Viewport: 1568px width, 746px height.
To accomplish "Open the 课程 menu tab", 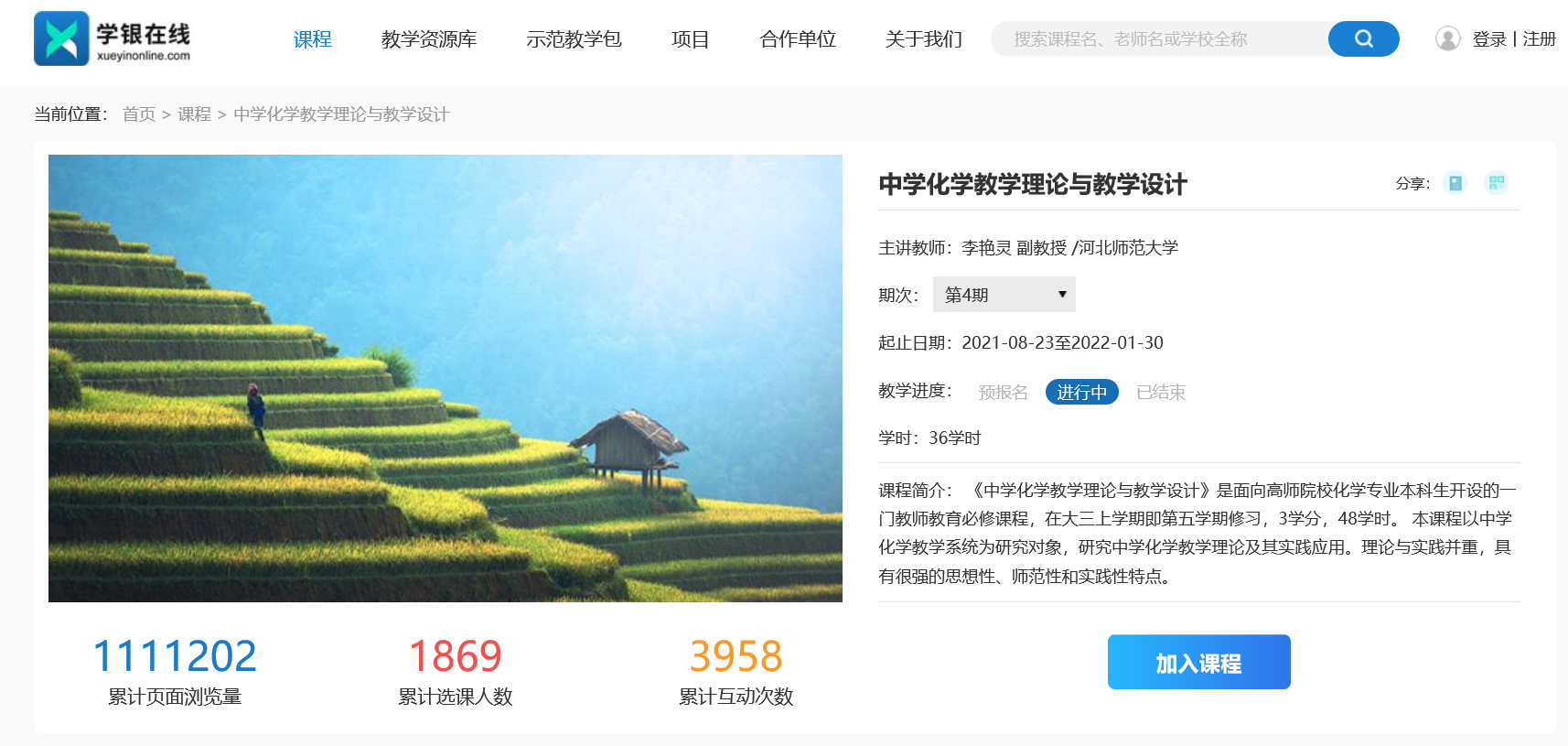I will [x=312, y=39].
